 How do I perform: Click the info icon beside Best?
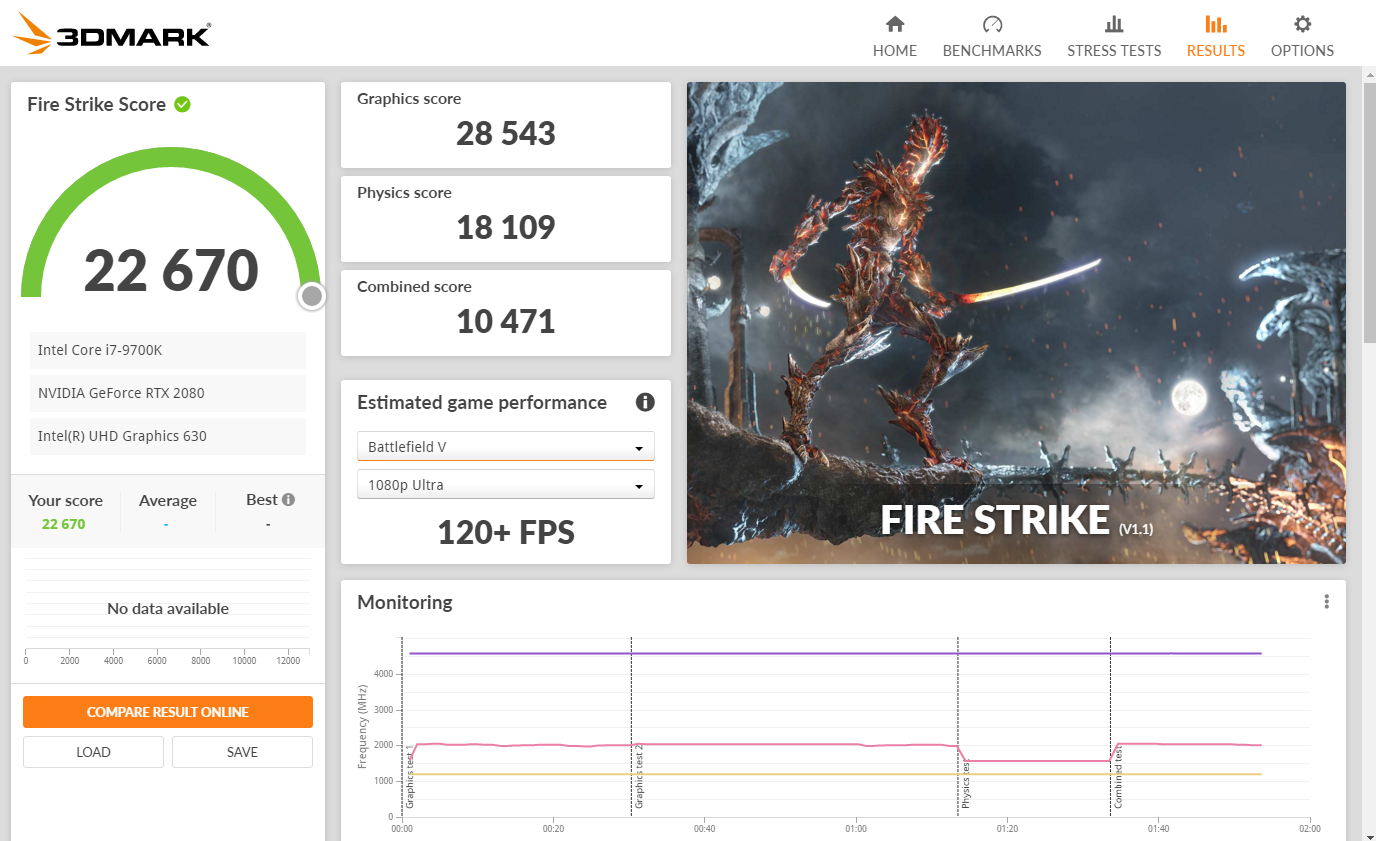pos(288,499)
